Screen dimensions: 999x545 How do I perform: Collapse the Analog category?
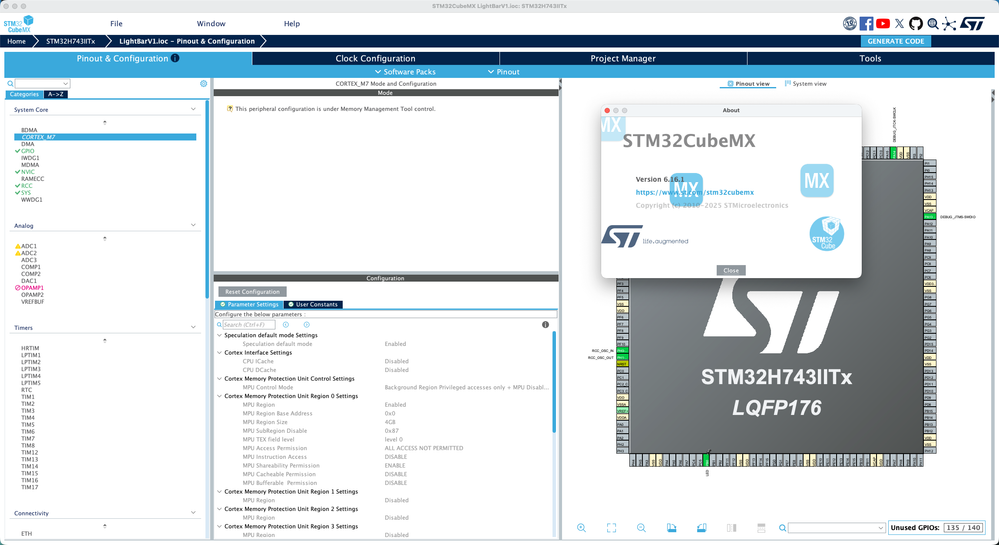193,225
